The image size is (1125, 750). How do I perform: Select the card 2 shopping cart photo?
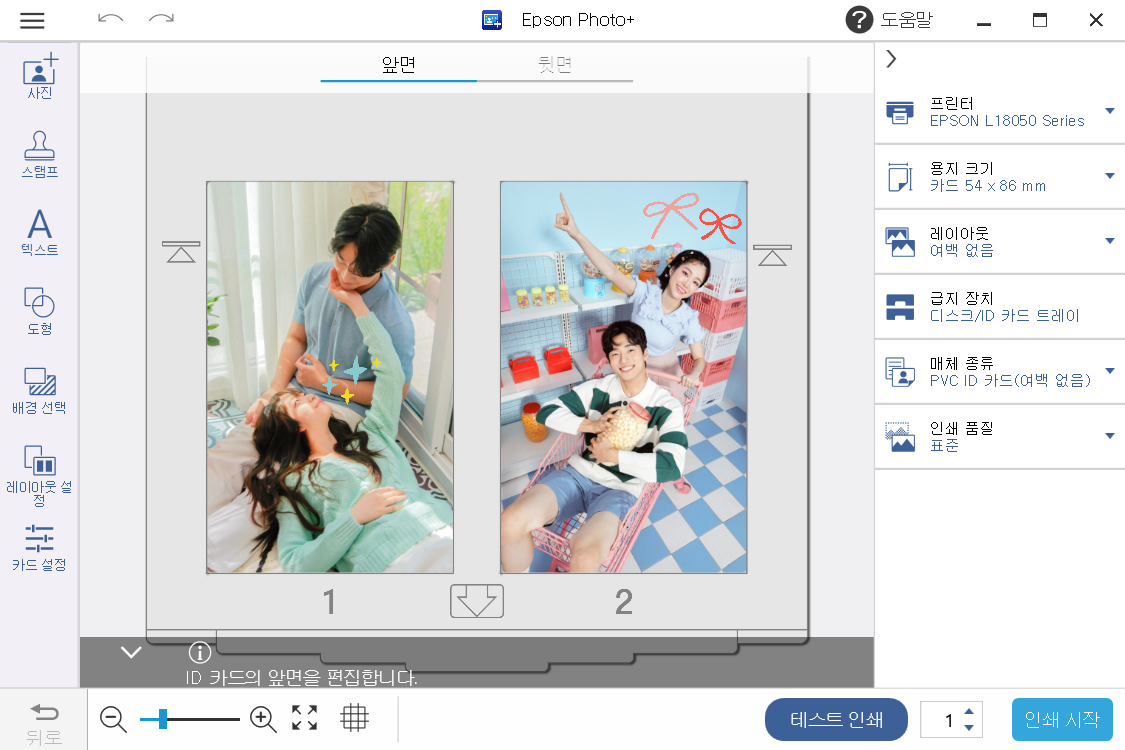click(623, 378)
